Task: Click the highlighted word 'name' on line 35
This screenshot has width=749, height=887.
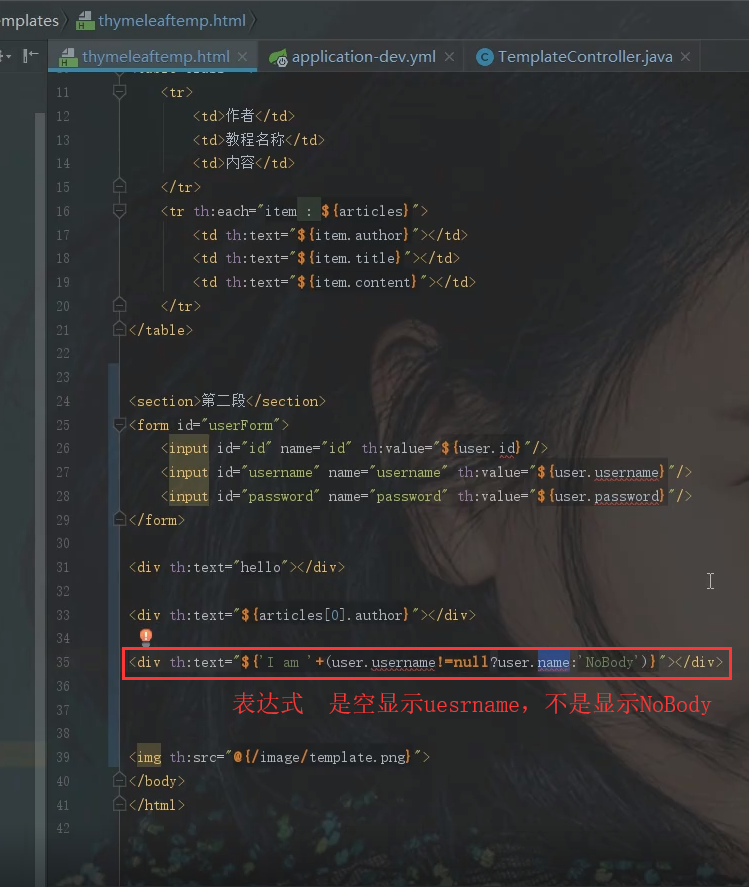Action: point(553,662)
